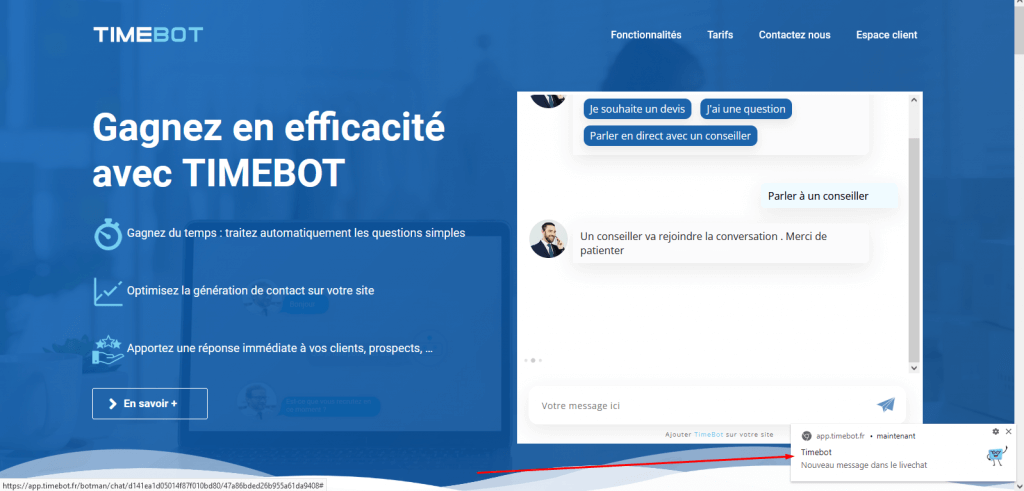Click the stopwatch icon beside Gagnez du temps
The height and width of the screenshot is (491, 1024).
click(108, 234)
